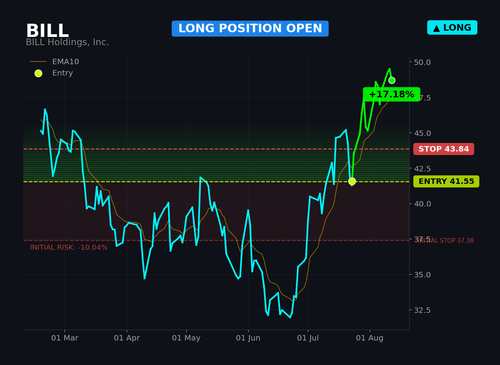Click the yellow entry point marker on chart

coord(352,181)
